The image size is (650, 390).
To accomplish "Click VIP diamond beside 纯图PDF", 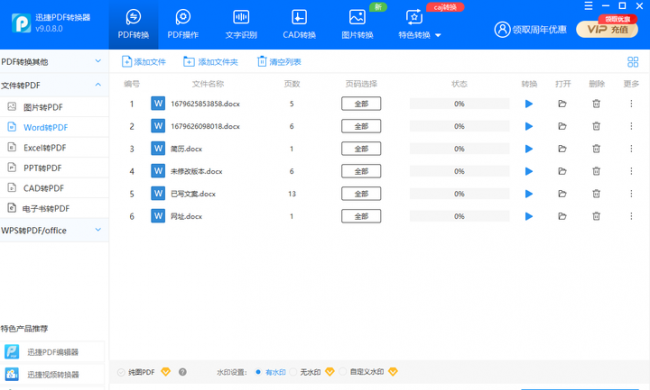I will point(166,372).
